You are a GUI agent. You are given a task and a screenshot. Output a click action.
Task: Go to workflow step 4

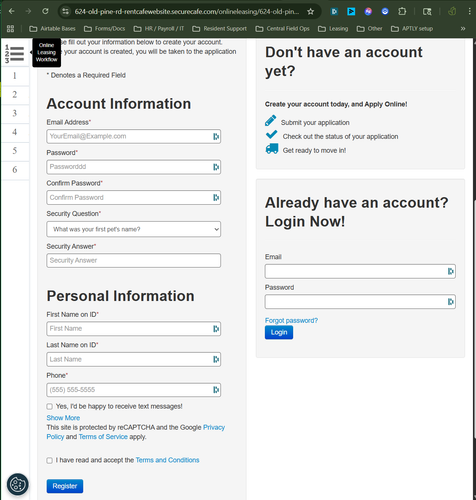[15, 132]
